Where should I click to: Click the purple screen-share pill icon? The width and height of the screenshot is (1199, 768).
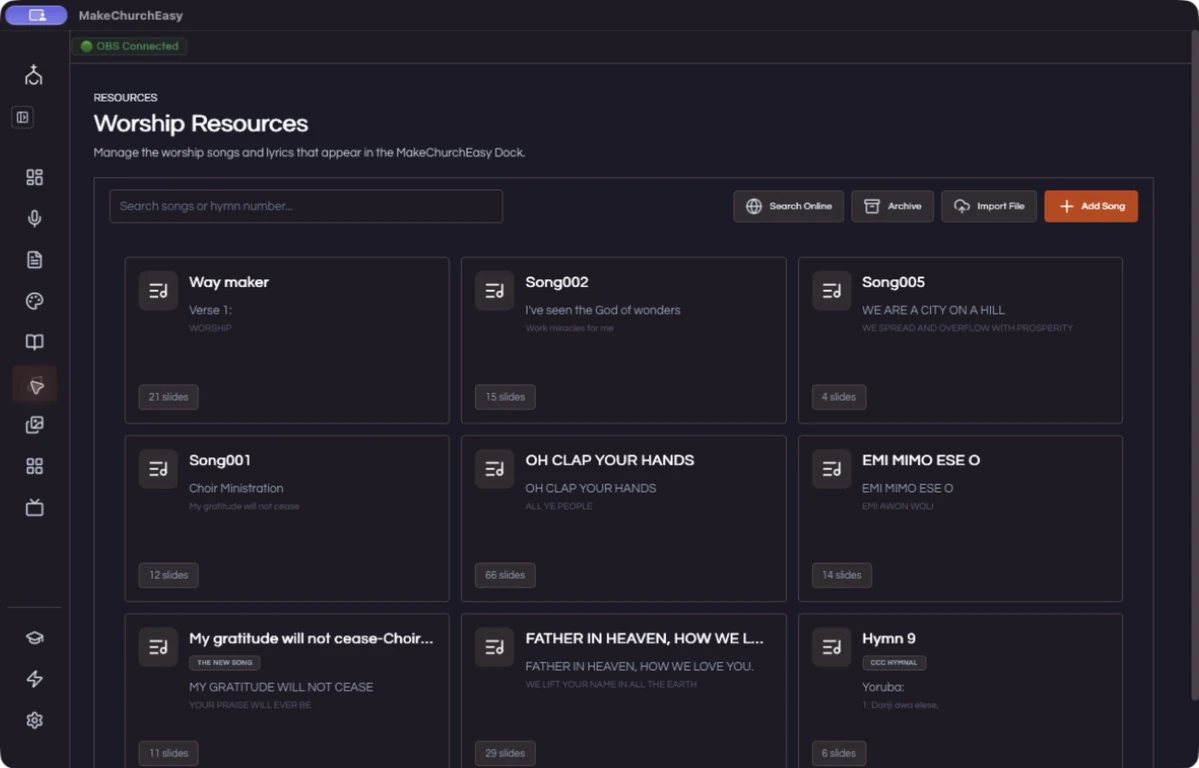click(x=36, y=15)
